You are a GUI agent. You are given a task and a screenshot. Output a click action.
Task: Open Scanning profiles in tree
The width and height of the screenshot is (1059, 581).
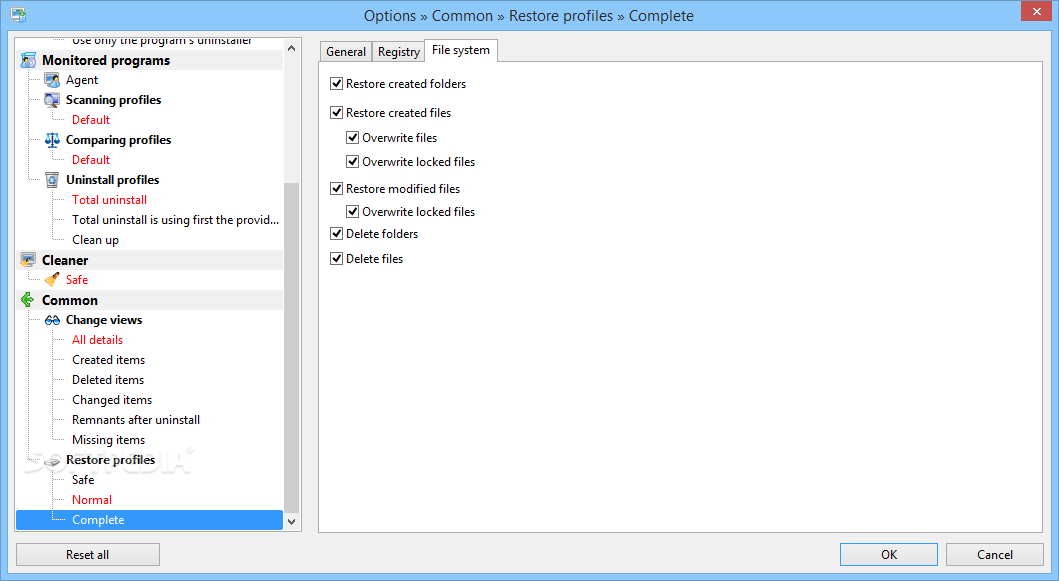coord(113,100)
